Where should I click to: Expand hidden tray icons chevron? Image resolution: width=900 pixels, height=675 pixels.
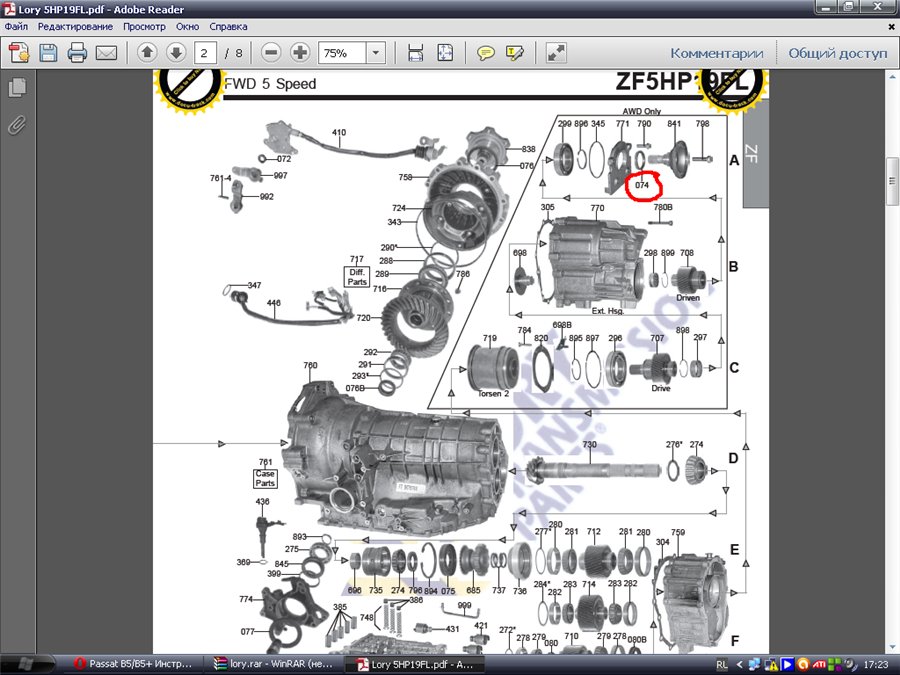coord(739,665)
